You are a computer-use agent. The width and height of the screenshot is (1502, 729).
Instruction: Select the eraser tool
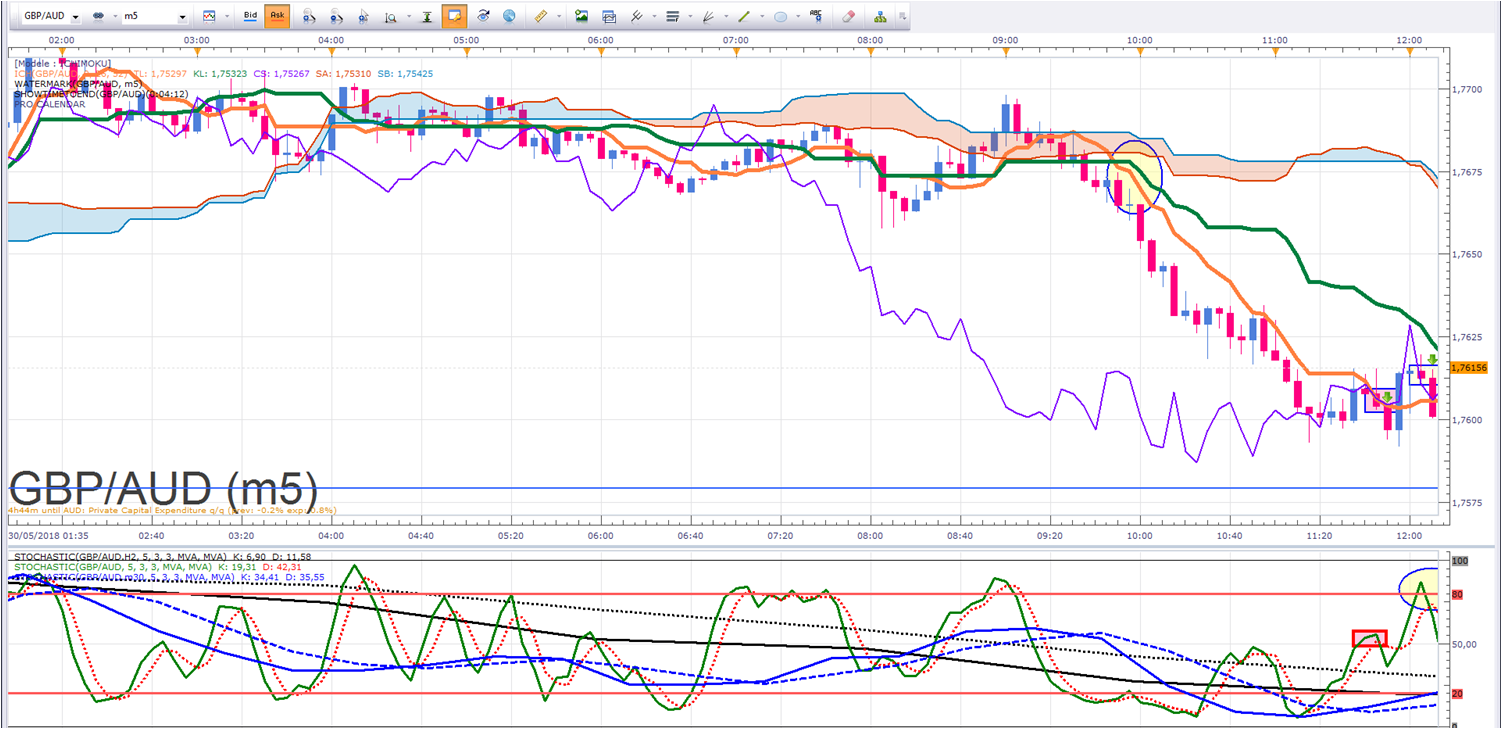tap(848, 17)
